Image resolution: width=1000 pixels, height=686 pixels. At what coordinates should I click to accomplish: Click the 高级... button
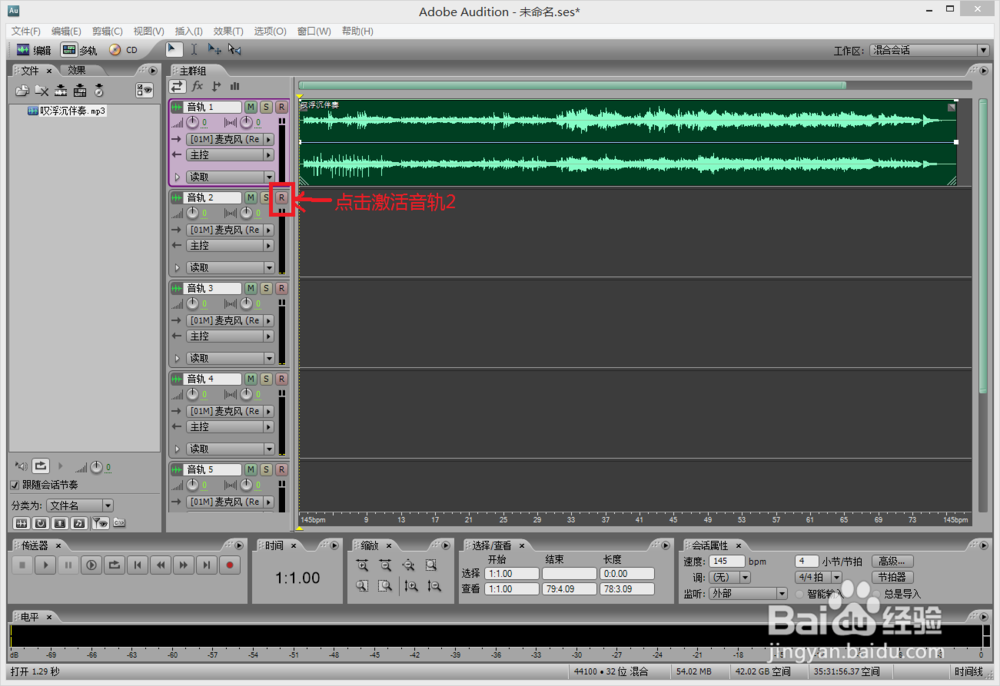pos(892,561)
